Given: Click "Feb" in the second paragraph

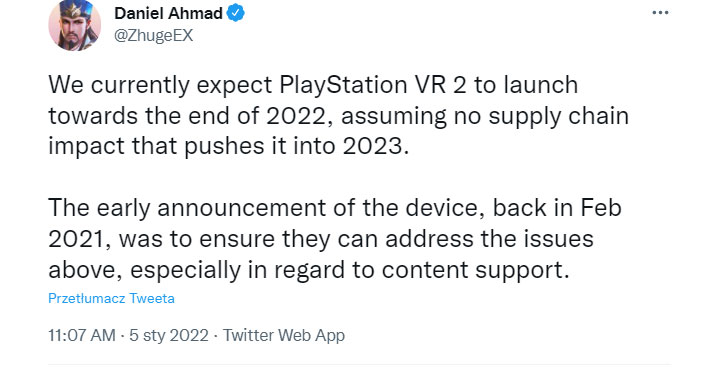Looking at the screenshot, I should click(601, 208).
